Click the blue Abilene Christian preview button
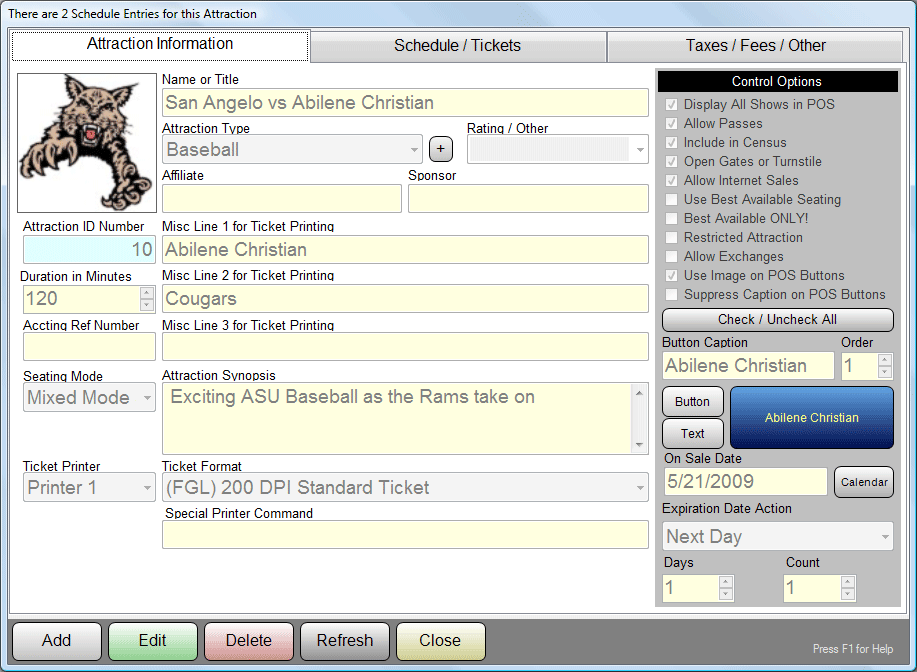The height and width of the screenshot is (672, 917). coord(812,418)
